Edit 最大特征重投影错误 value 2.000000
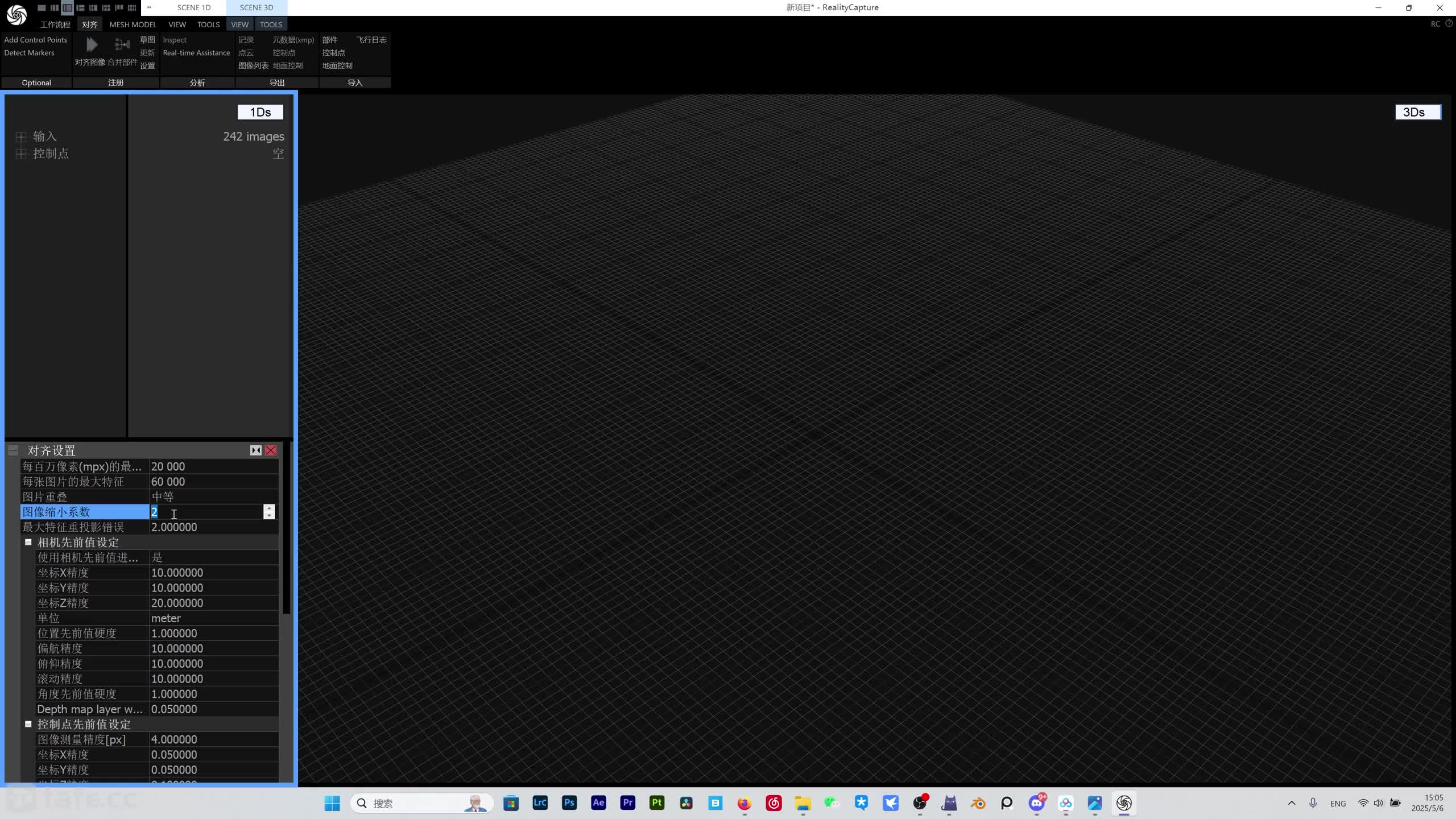This screenshot has height=819, width=1456. 214,527
